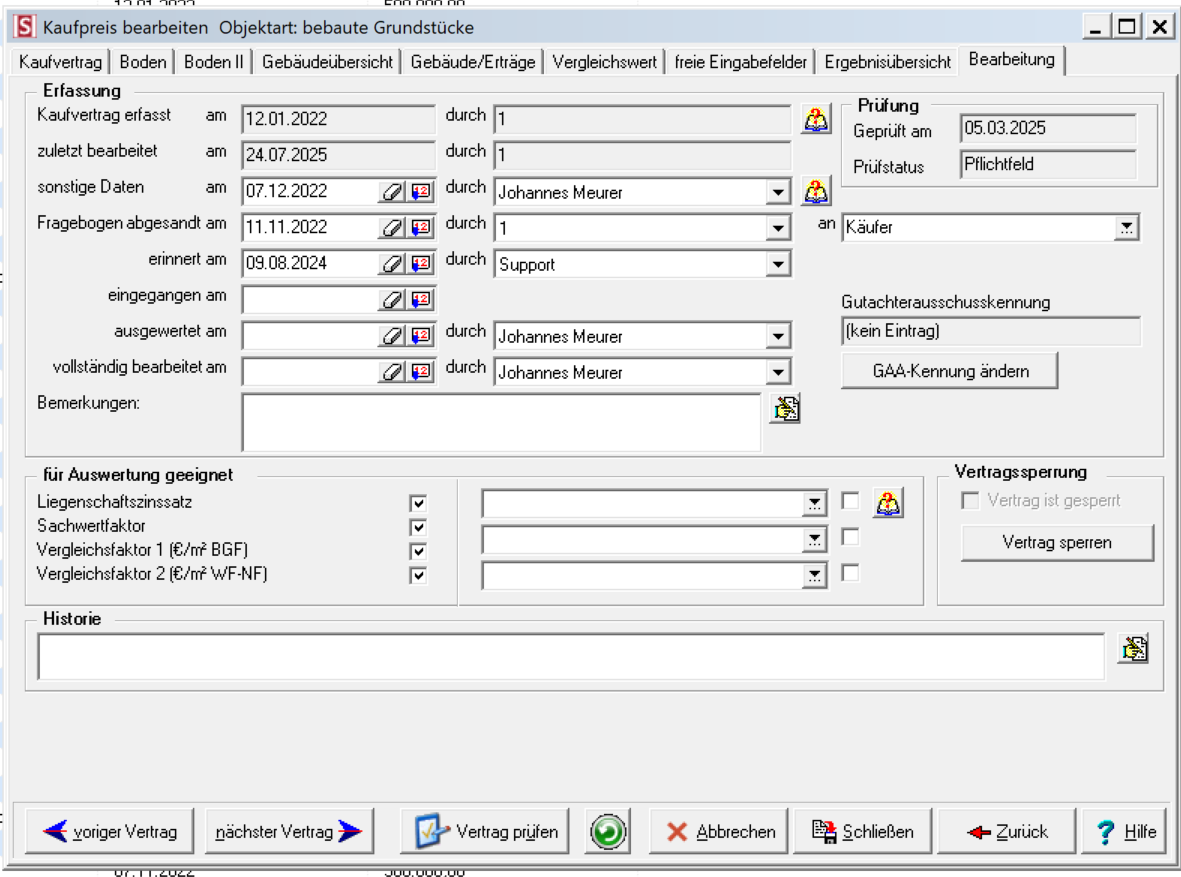The width and height of the screenshot is (1181, 877).
Task: Switch to the Boden tab
Action: 143,62
